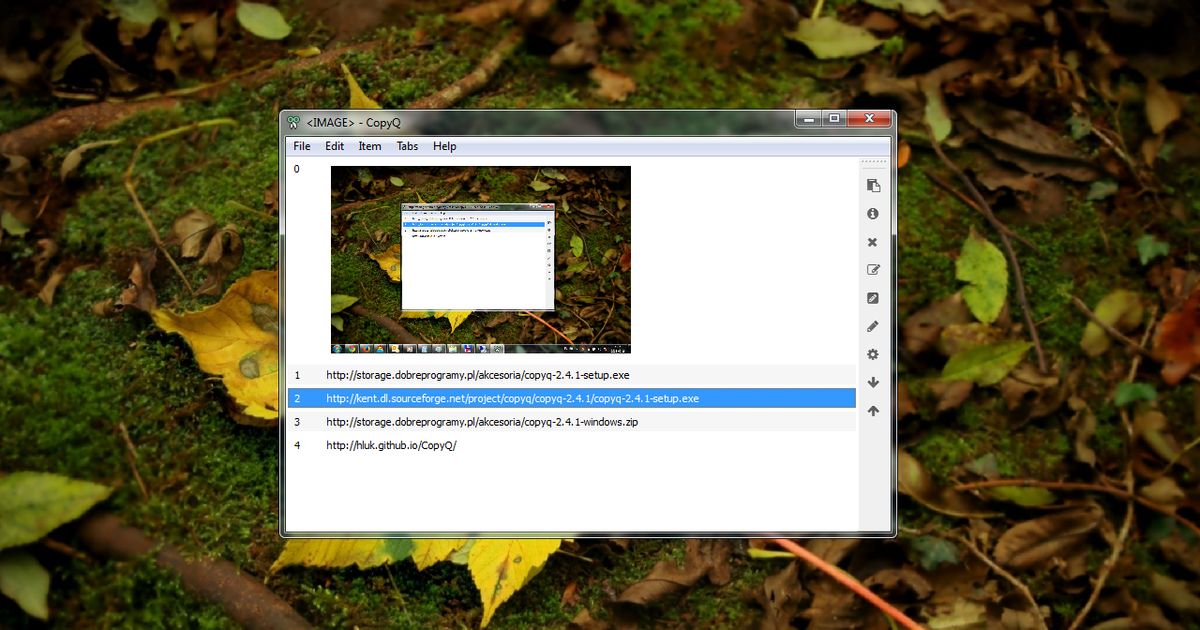This screenshot has width=1200, height=630.
Task: Remove the highlighted clipboard item
Action: click(x=873, y=242)
